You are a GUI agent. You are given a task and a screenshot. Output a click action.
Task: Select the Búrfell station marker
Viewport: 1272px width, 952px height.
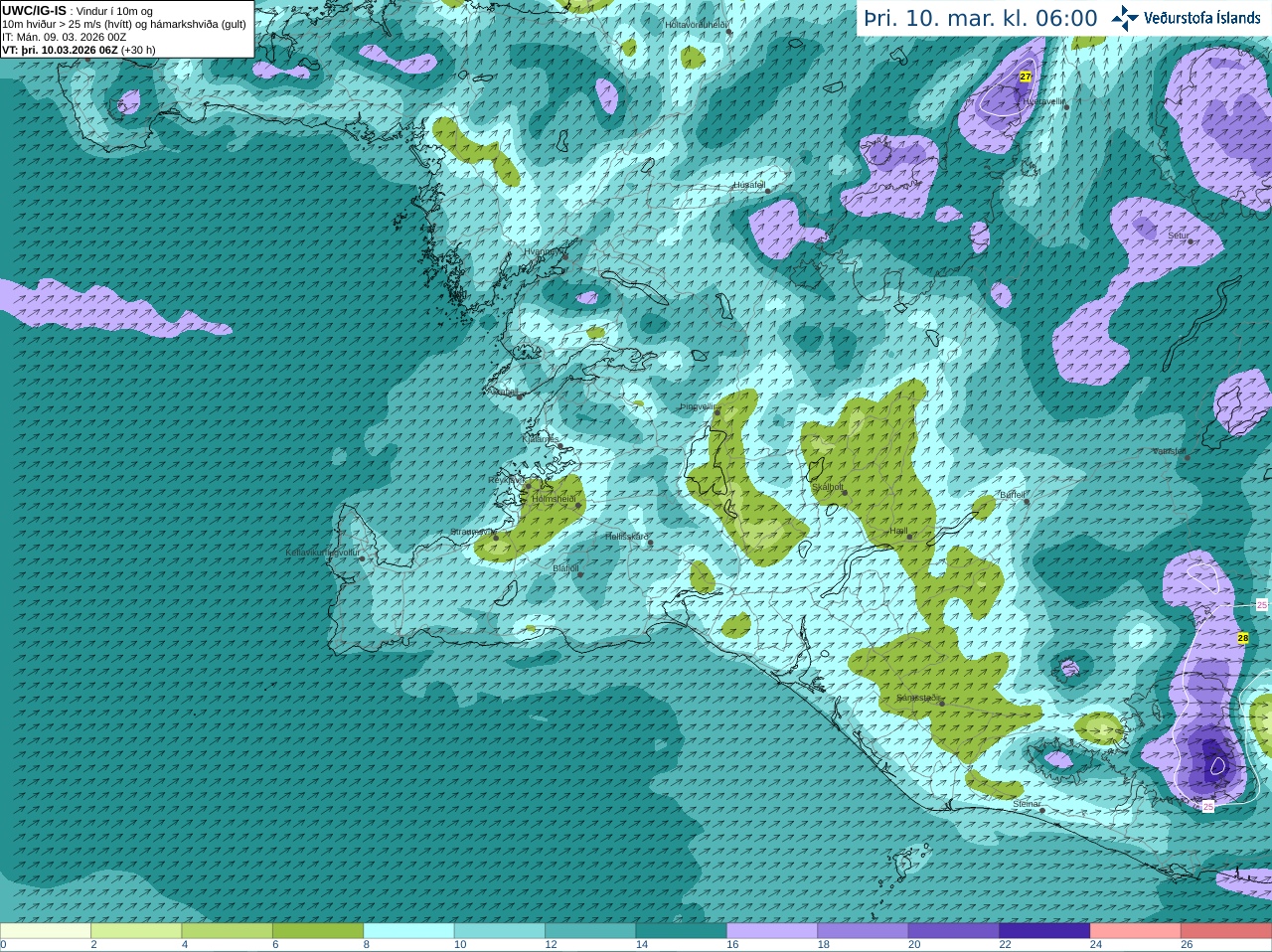tap(1028, 501)
